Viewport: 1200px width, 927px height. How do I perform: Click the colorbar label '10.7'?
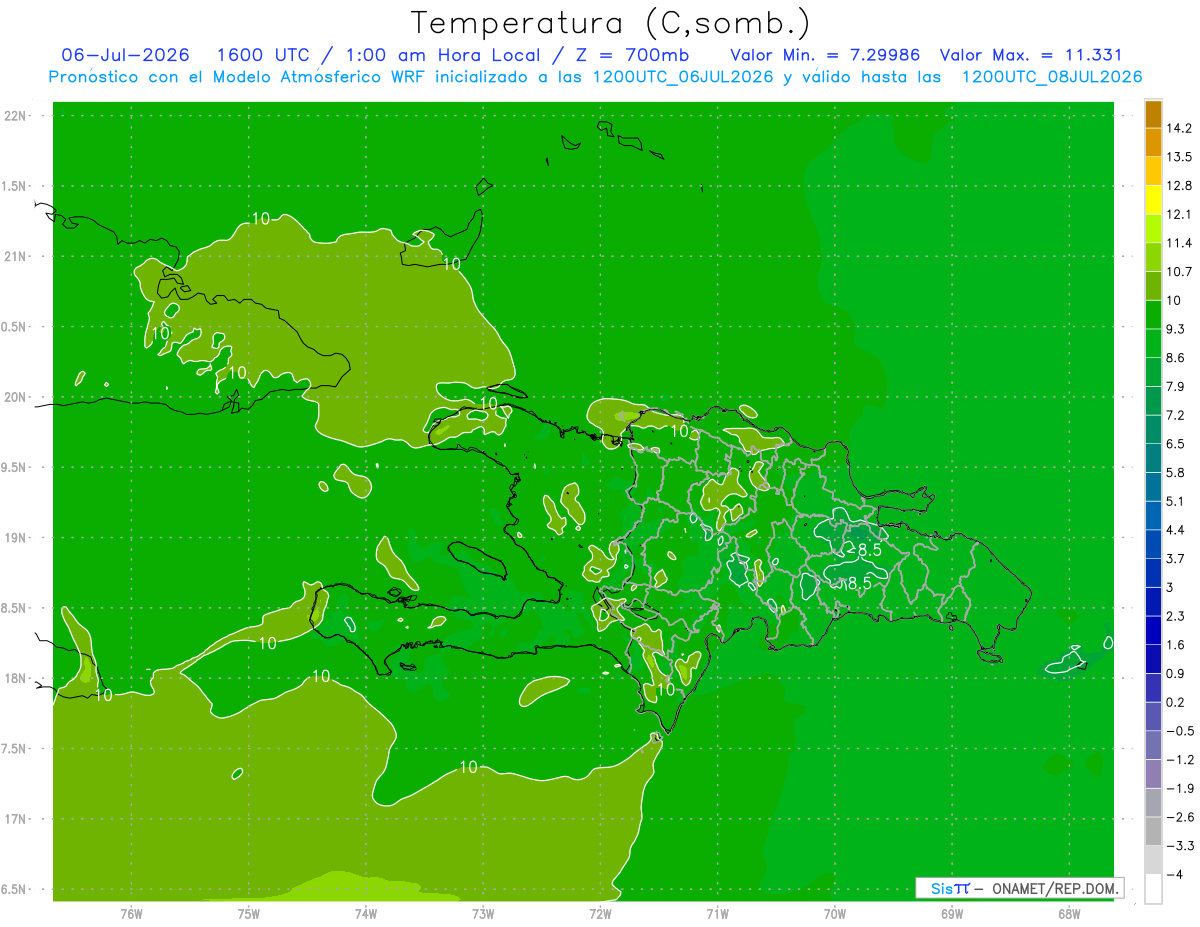tap(1179, 272)
